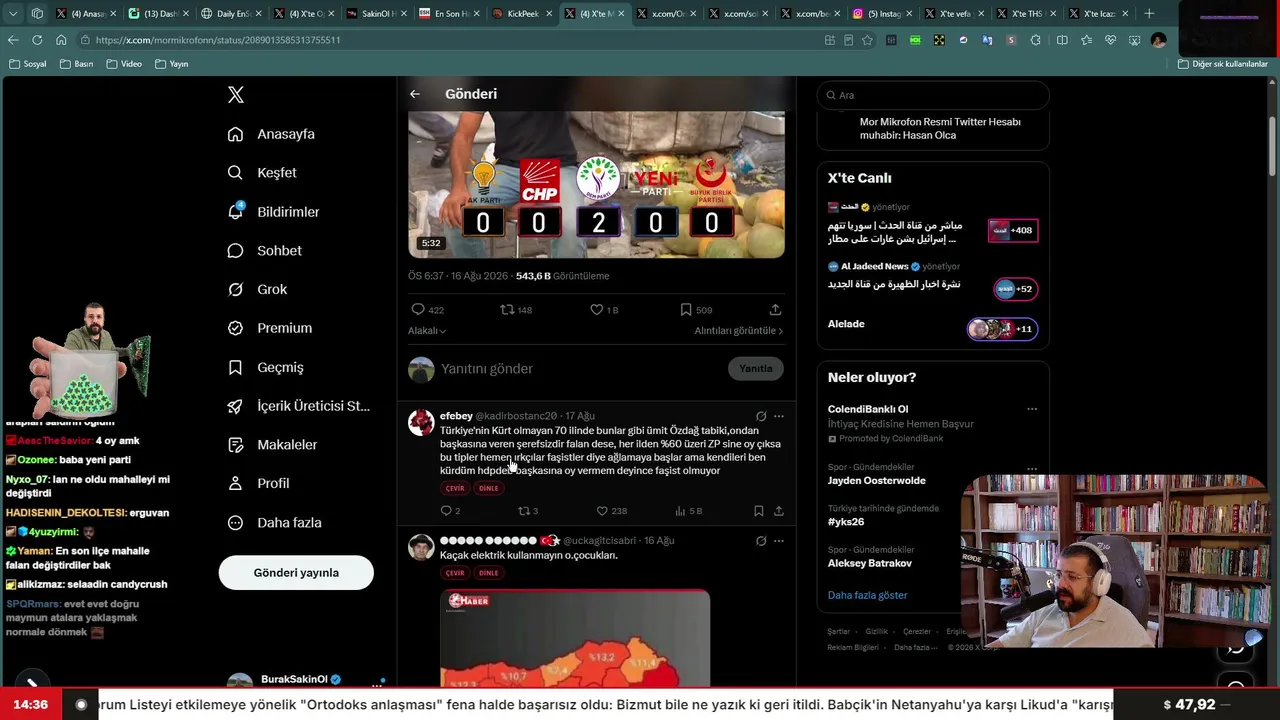Repost efebey's reply
Viewport: 1280px width, 720px height.
[528, 511]
